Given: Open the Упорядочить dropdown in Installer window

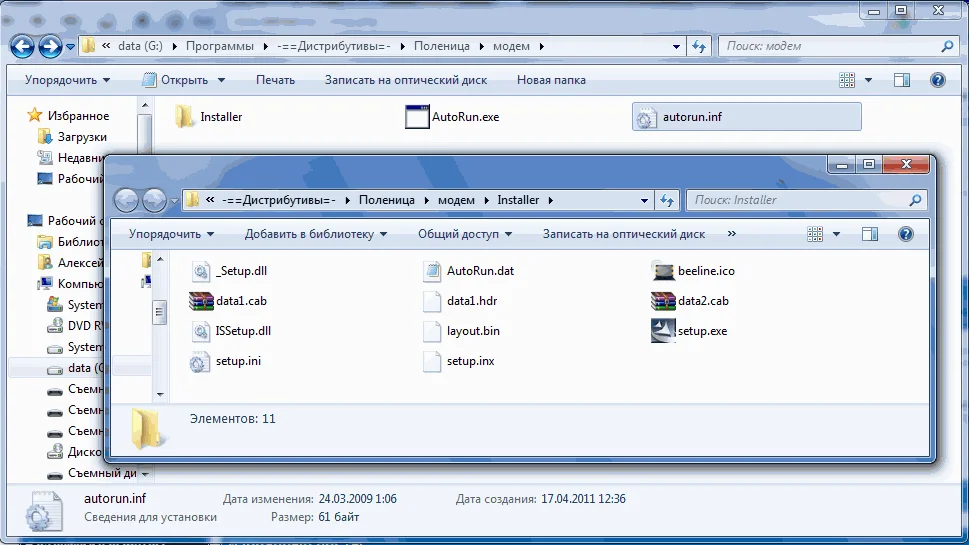Looking at the screenshot, I should 171,234.
